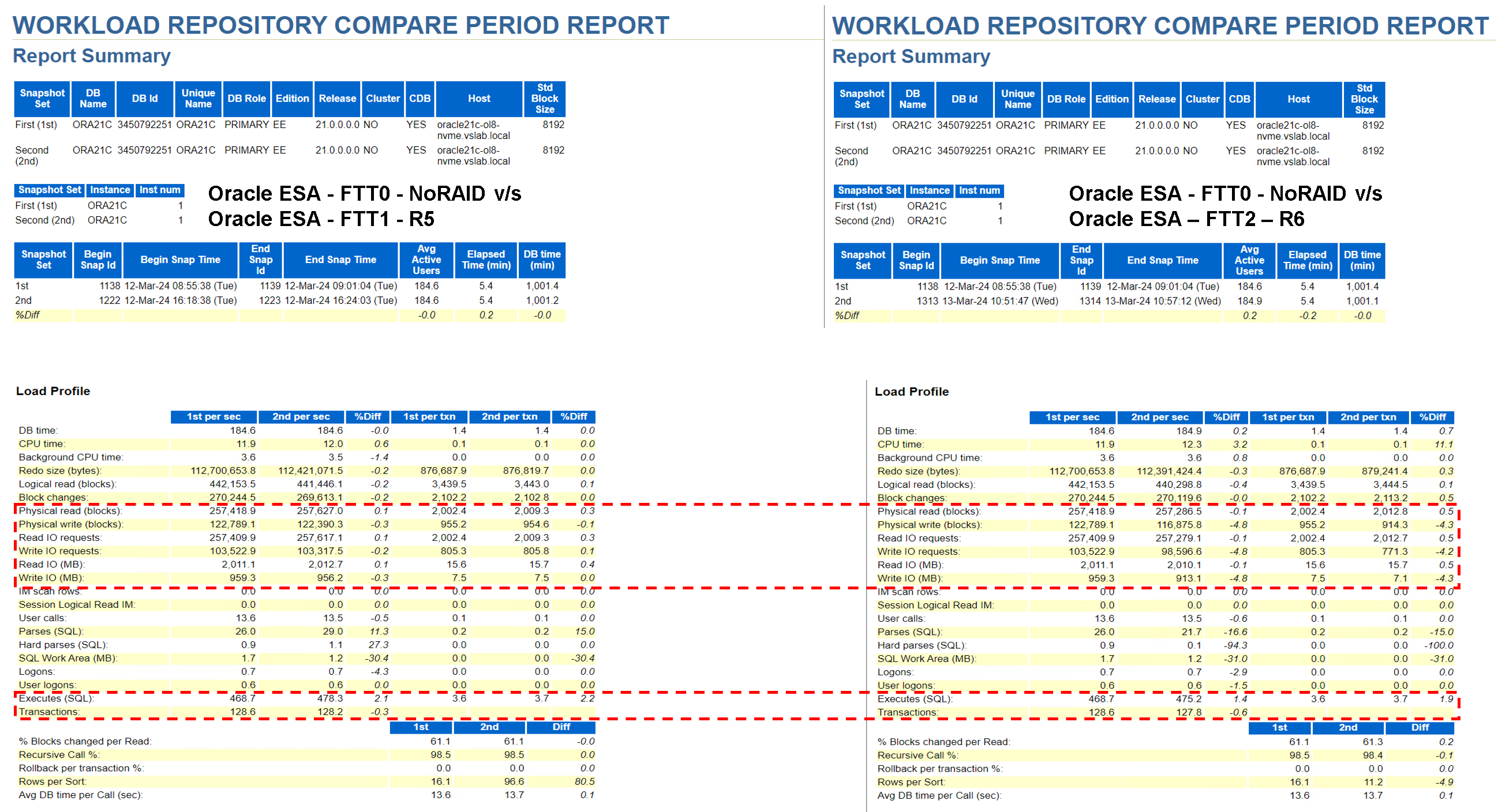Click the 'Executes (SQL):' label in the right Load Profile

point(914,699)
